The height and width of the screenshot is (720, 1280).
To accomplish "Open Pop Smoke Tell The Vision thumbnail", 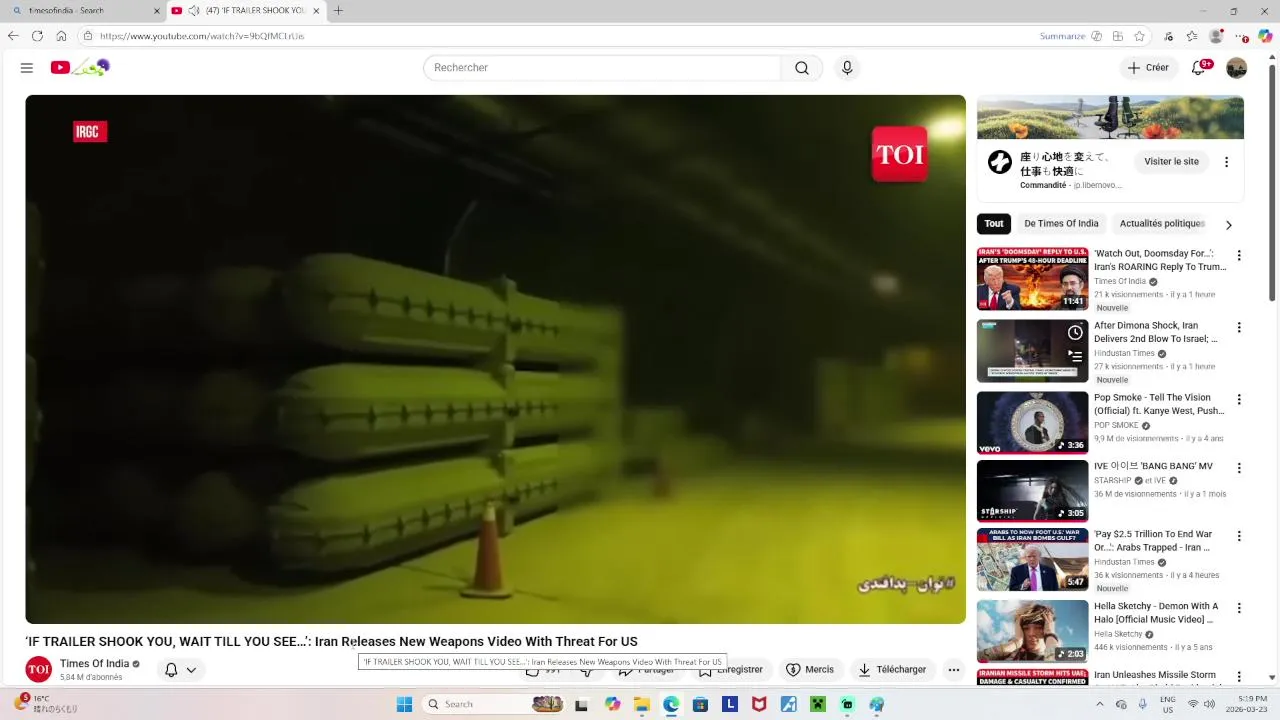I will [1032, 423].
